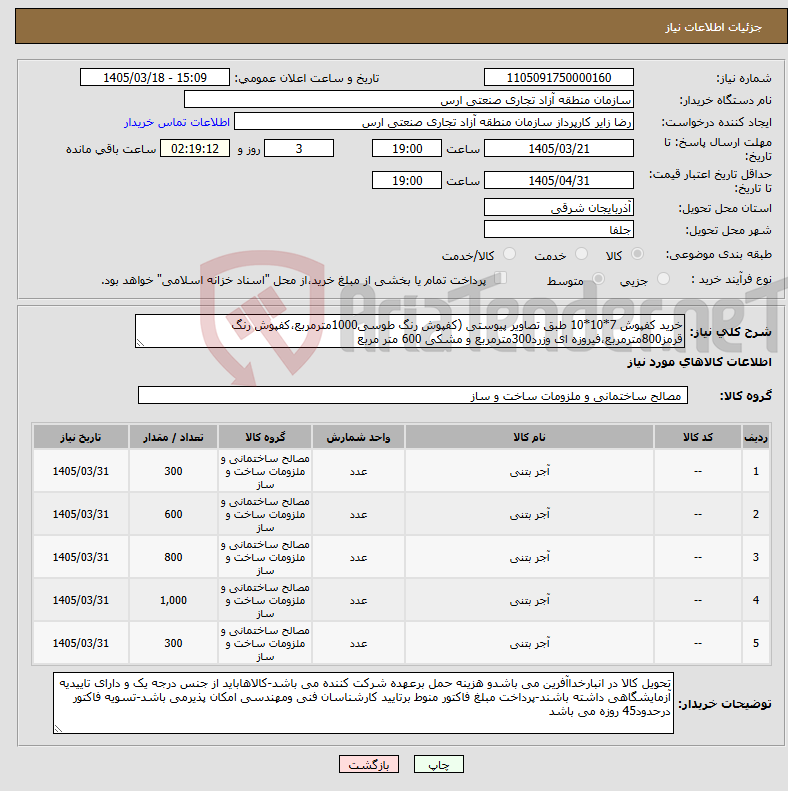Click the request creator field

click(x=434, y=122)
